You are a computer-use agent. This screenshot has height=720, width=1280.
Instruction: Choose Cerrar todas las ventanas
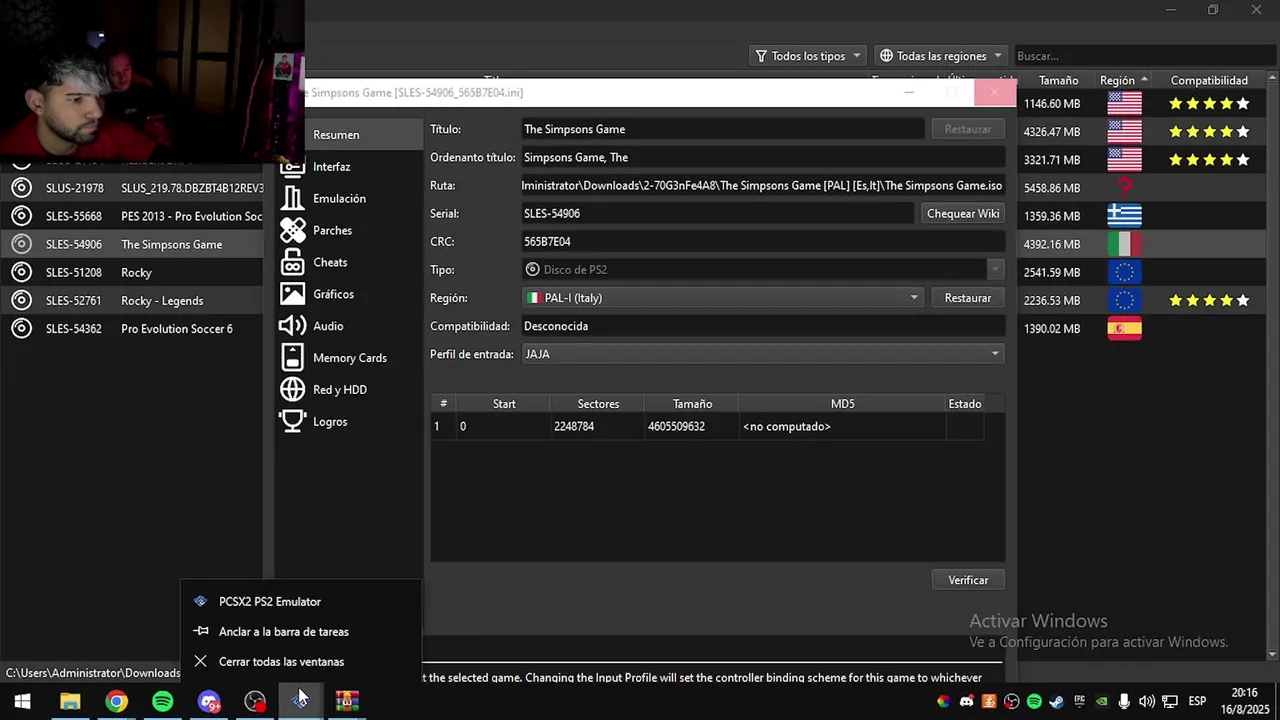click(x=300, y=662)
